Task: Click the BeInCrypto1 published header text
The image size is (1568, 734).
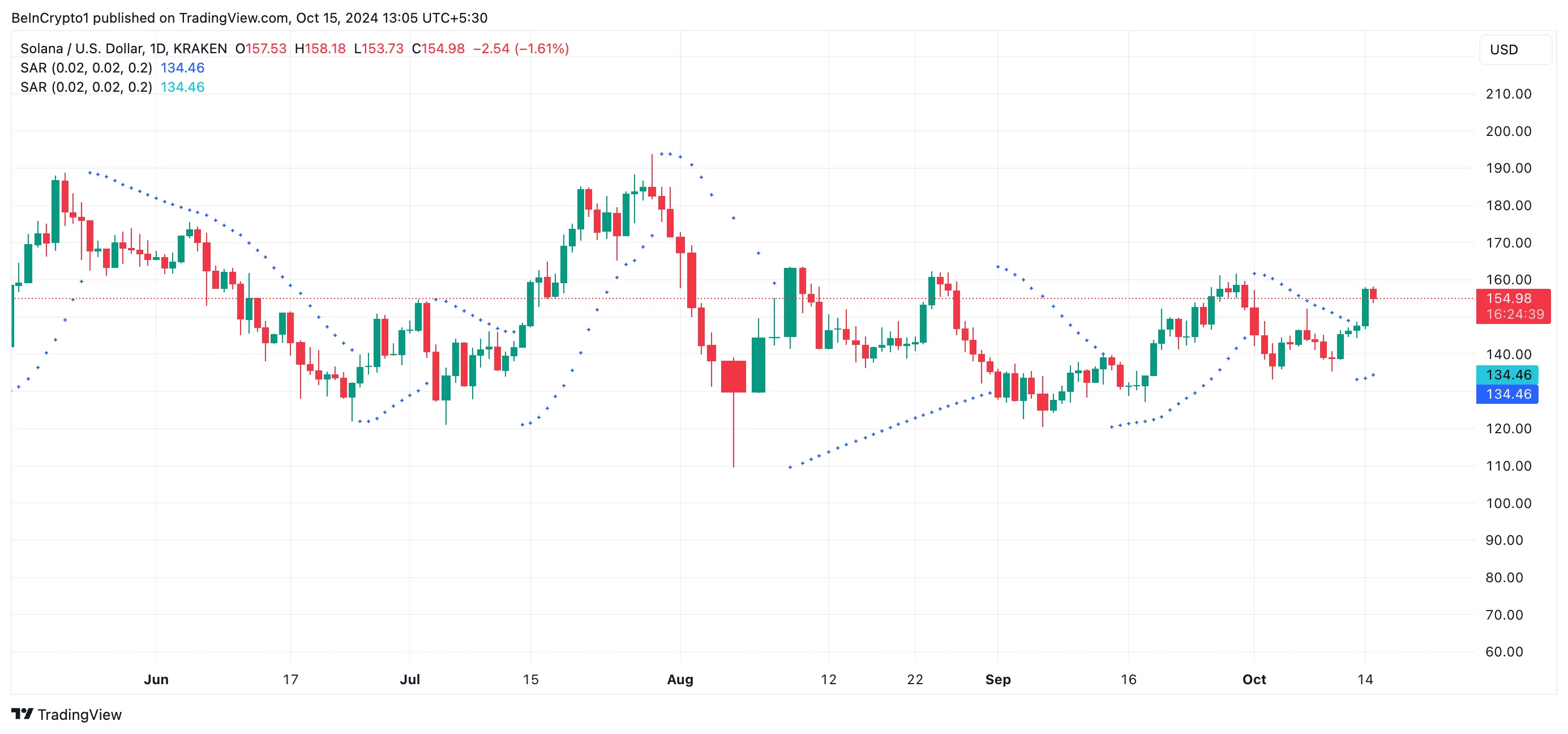Action: pos(249,18)
